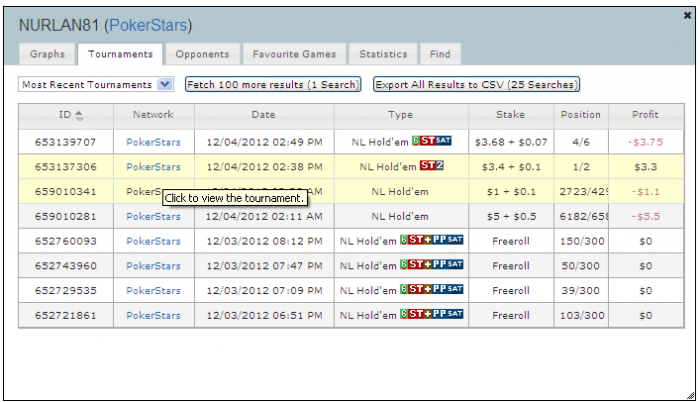This screenshot has height=402, width=700.
Task: Click stake $1 + $0.1
Action: click(x=511, y=192)
